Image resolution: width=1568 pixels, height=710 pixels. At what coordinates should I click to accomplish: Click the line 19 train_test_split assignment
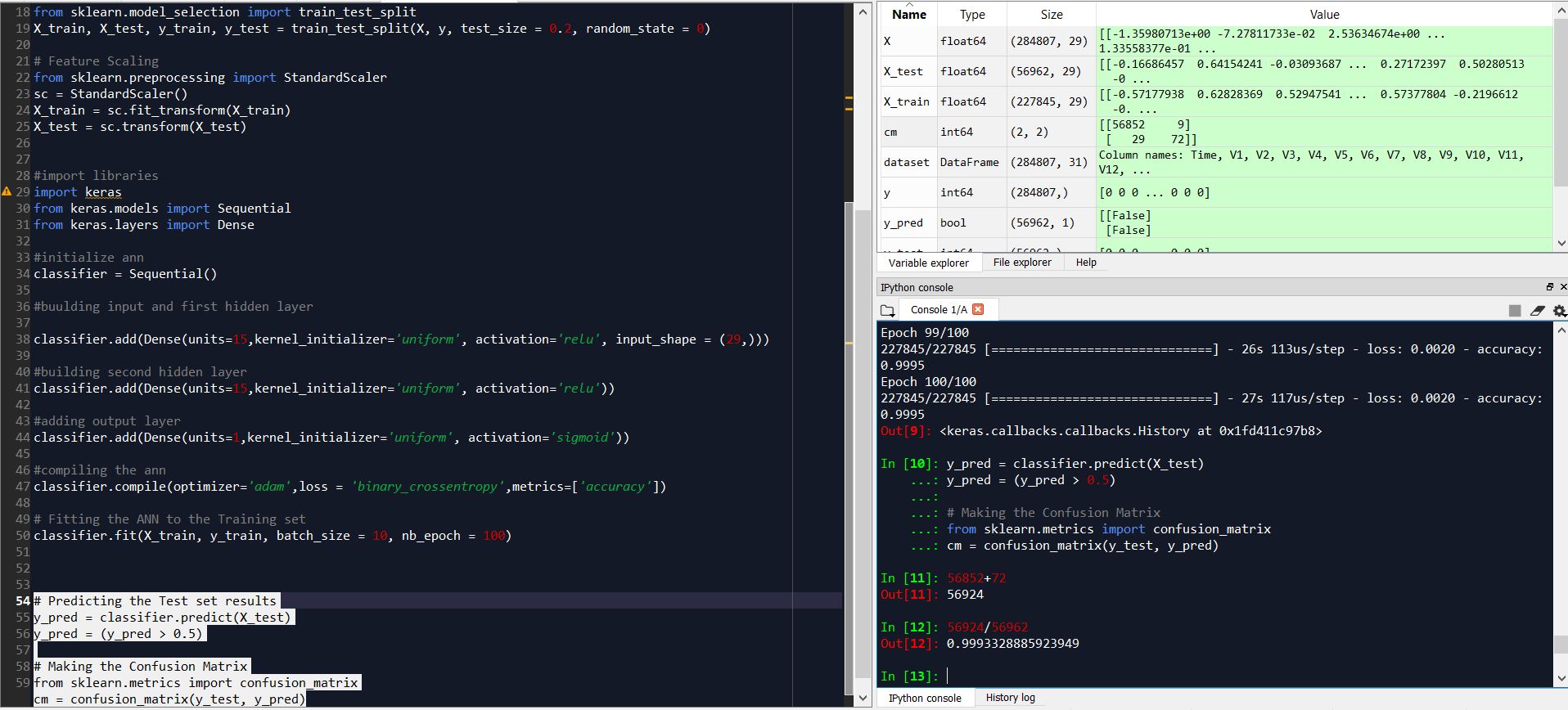[372, 29]
